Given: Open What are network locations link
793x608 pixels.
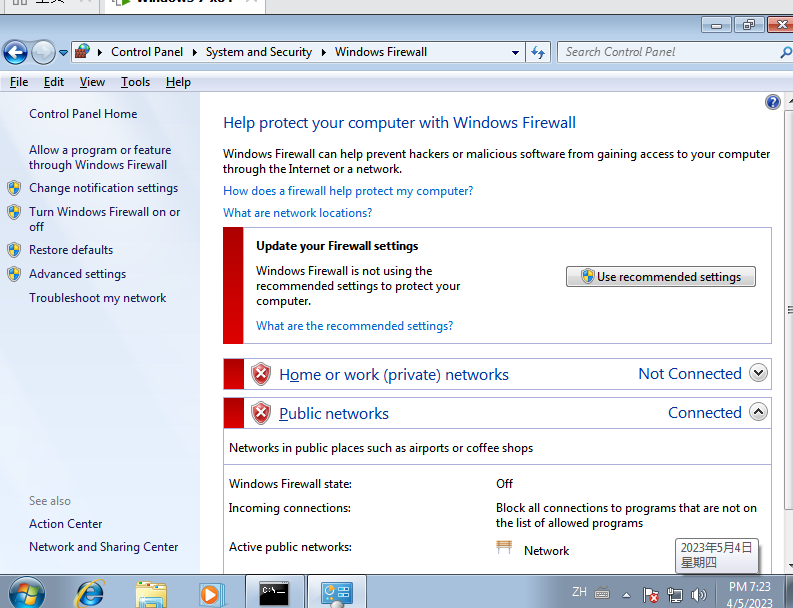Looking at the screenshot, I should coord(297,213).
